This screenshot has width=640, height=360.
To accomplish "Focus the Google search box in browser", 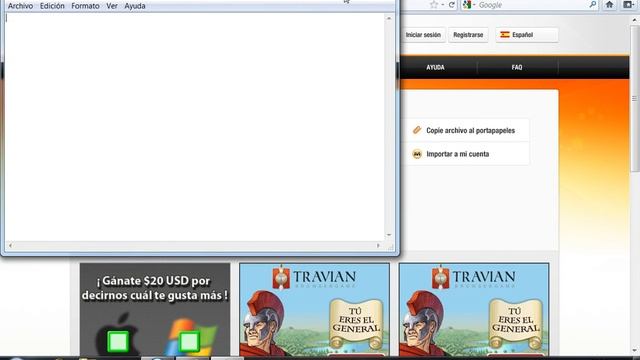I will coord(533,5).
